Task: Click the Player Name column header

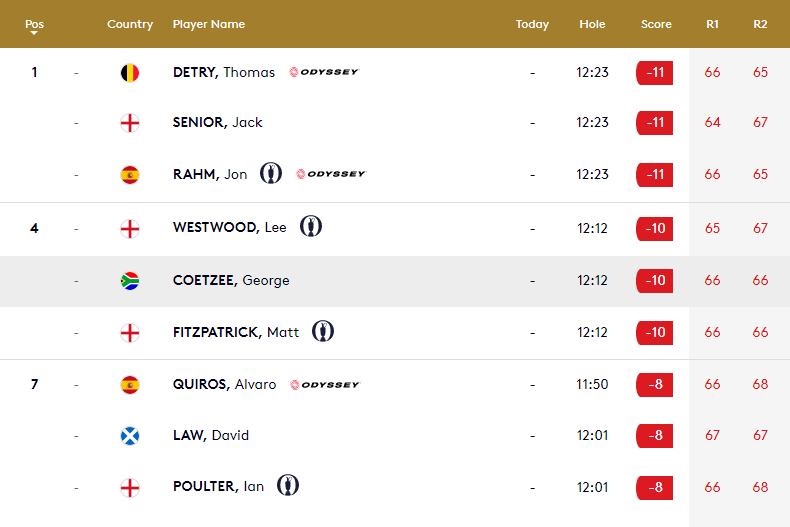Action: click(209, 24)
